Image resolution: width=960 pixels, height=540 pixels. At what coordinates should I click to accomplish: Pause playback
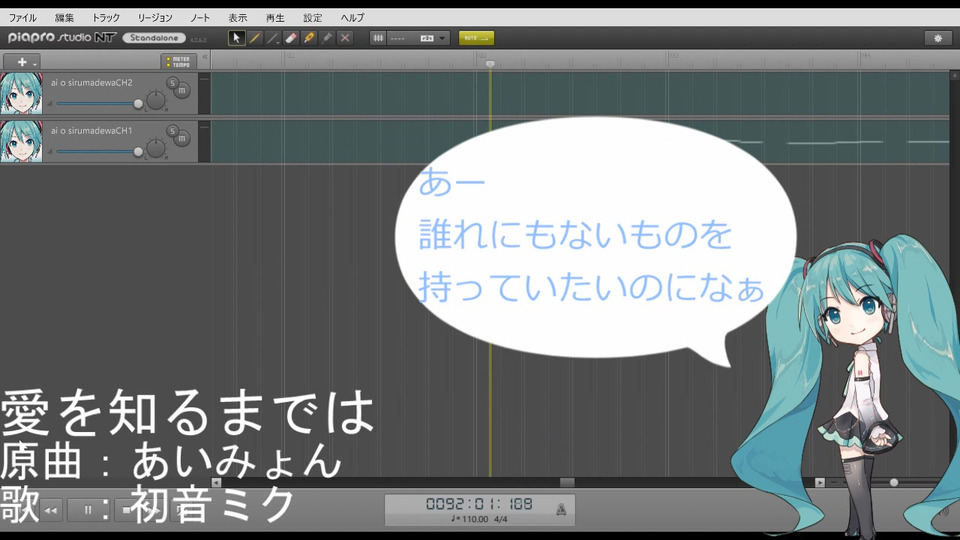pos(88,509)
